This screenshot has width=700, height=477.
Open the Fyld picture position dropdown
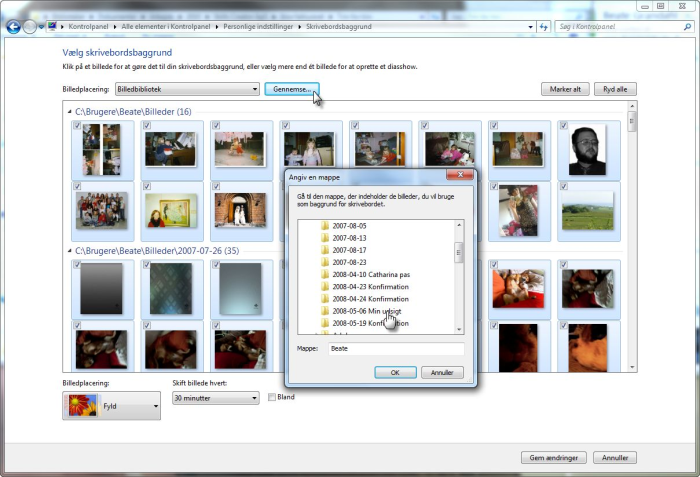pos(111,406)
